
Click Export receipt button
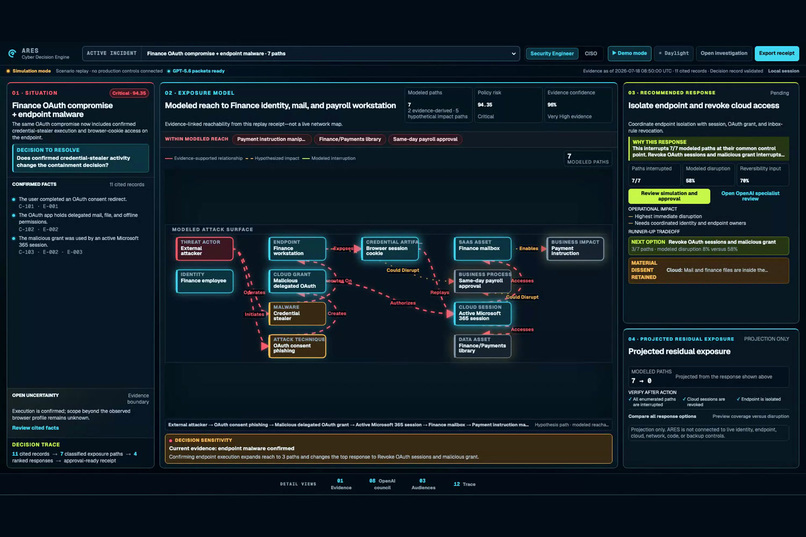pyautogui.click(x=777, y=53)
